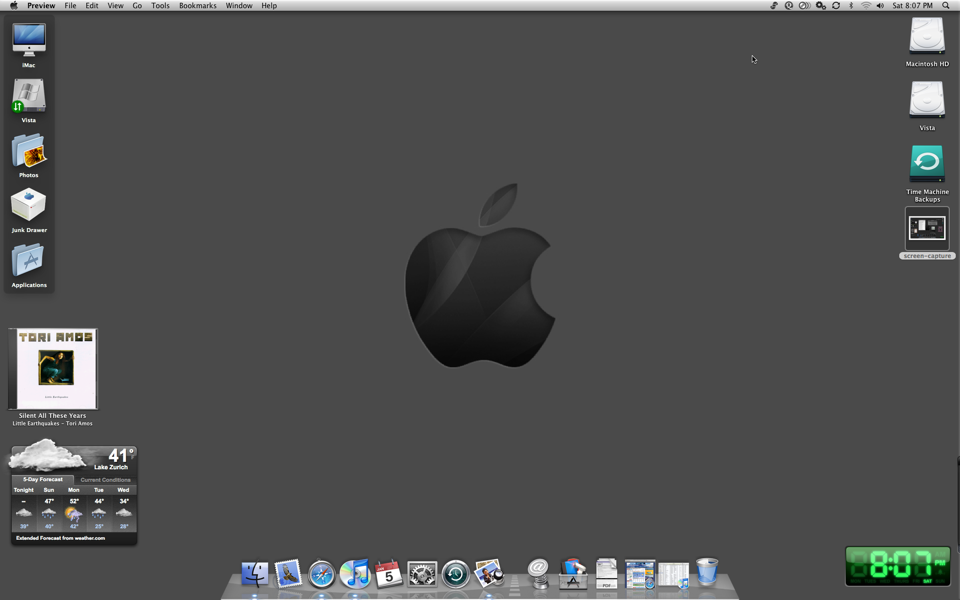The width and height of the screenshot is (960, 600).
Task: Click Wed forecast column in weather widget
Action: pyautogui.click(x=124, y=508)
